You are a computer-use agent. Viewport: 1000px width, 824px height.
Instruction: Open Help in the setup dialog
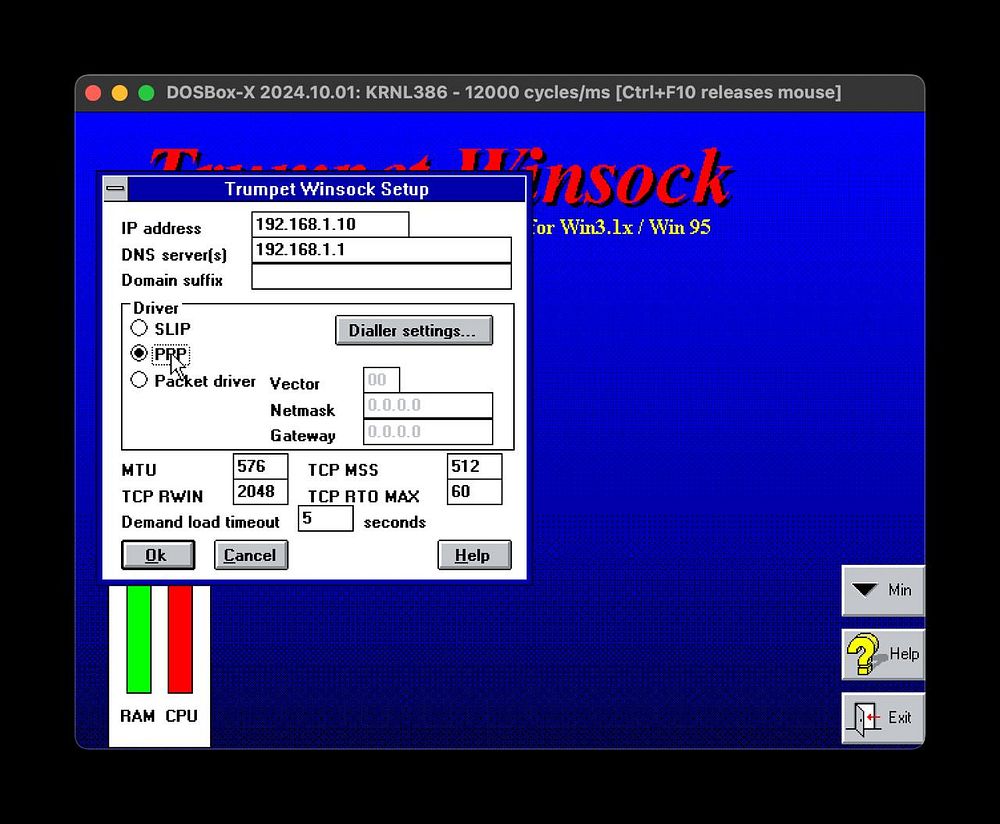click(474, 555)
